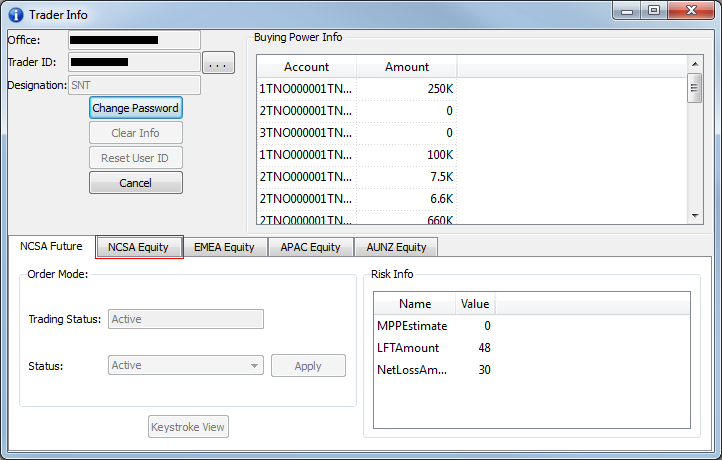Select the NCSA Future tab
This screenshot has width=722, height=460.
click(53, 246)
